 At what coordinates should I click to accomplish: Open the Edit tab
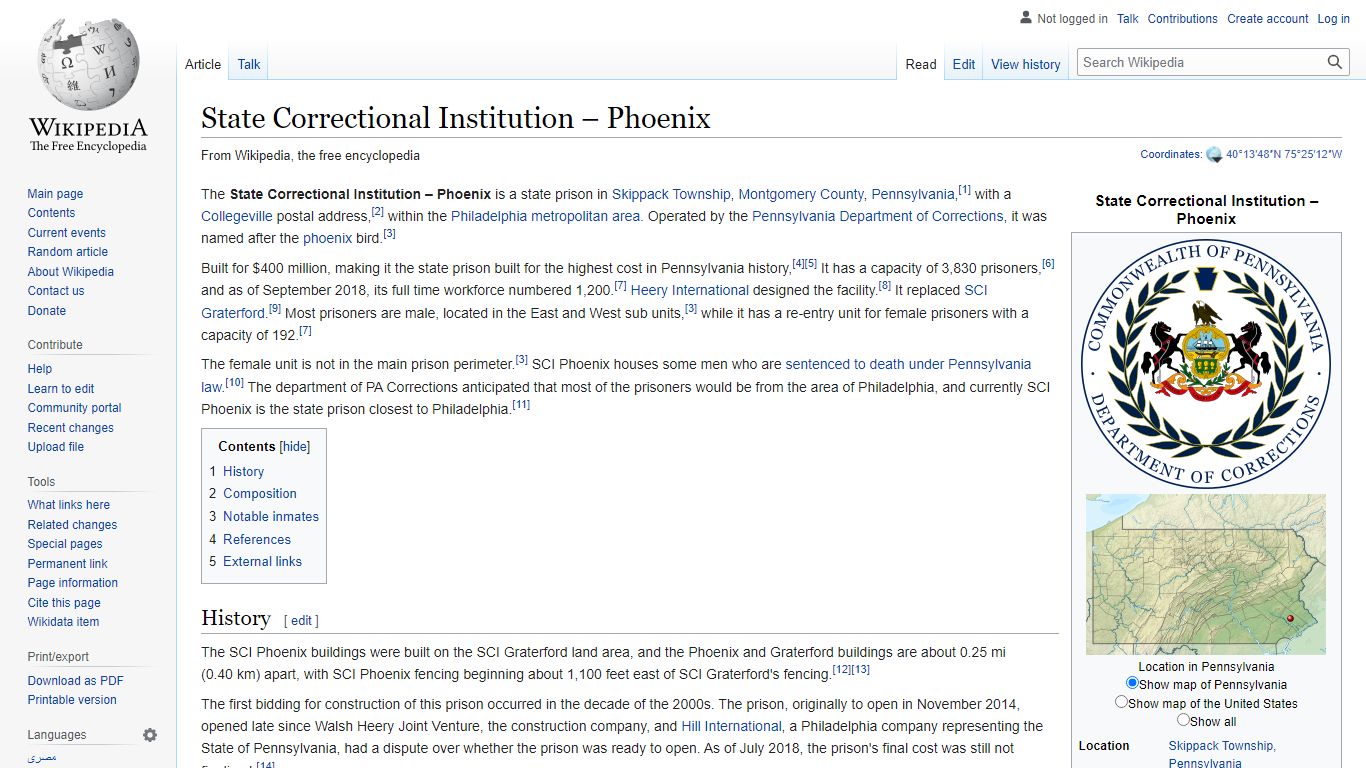tap(964, 64)
